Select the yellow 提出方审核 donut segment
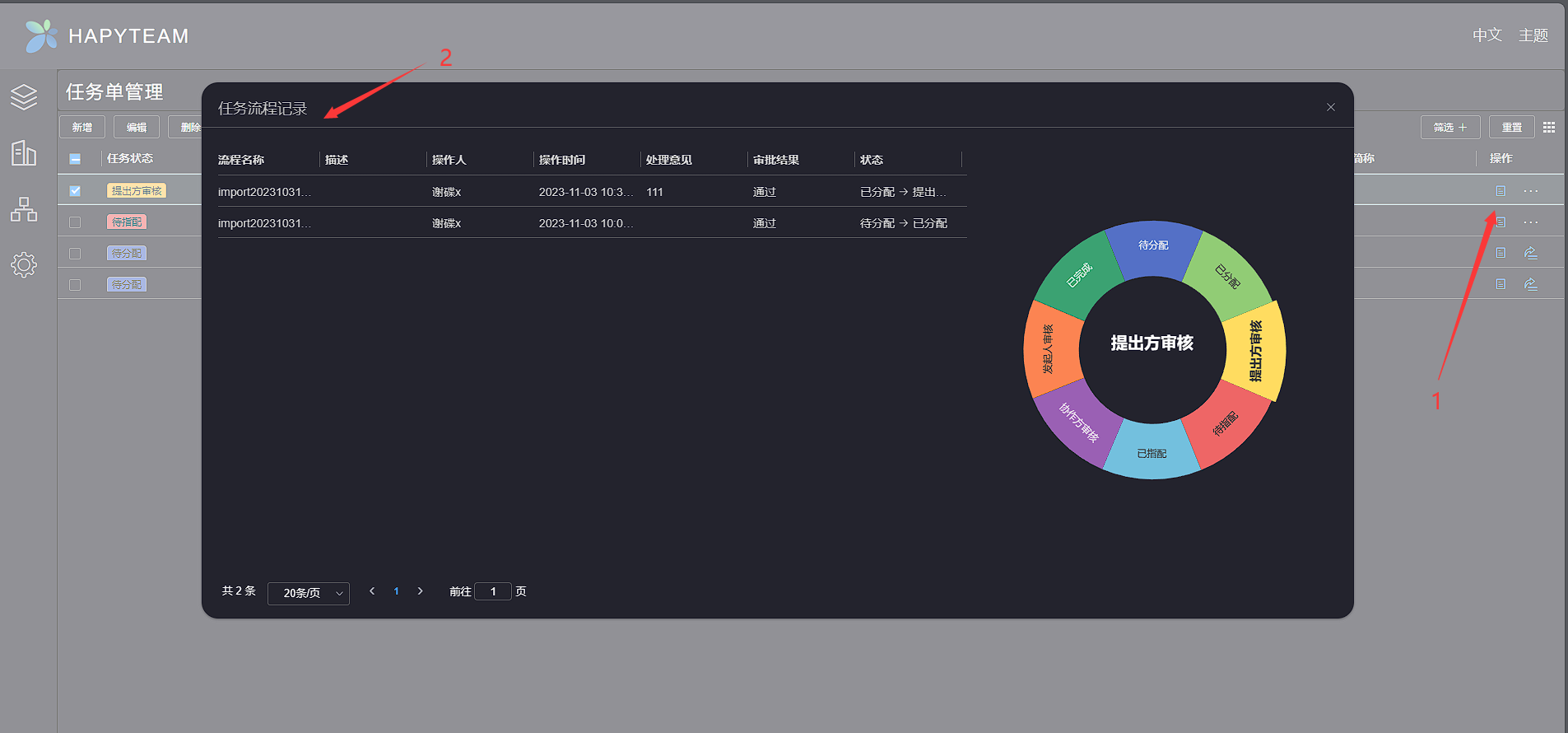1568x733 pixels. tap(1254, 351)
